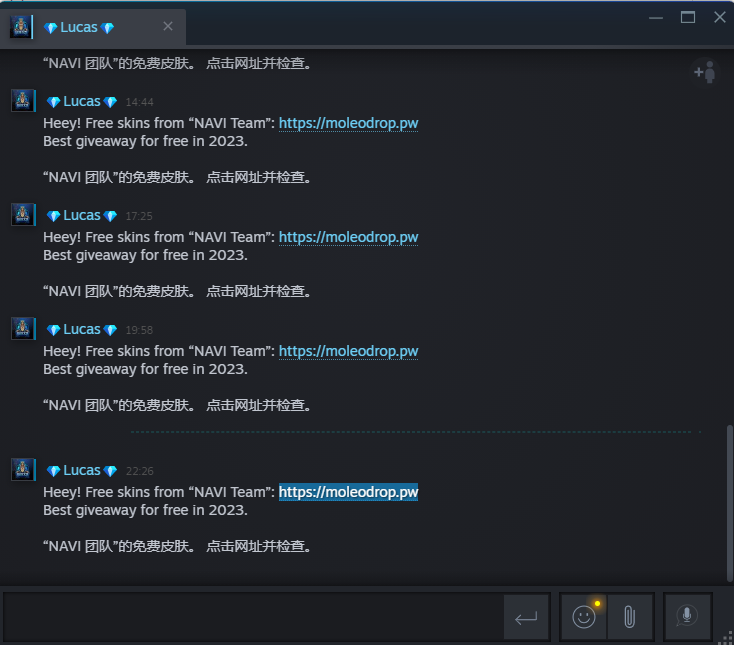This screenshot has width=734, height=645.
Task: Click the window resize grip corner
Action: [727, 638]
